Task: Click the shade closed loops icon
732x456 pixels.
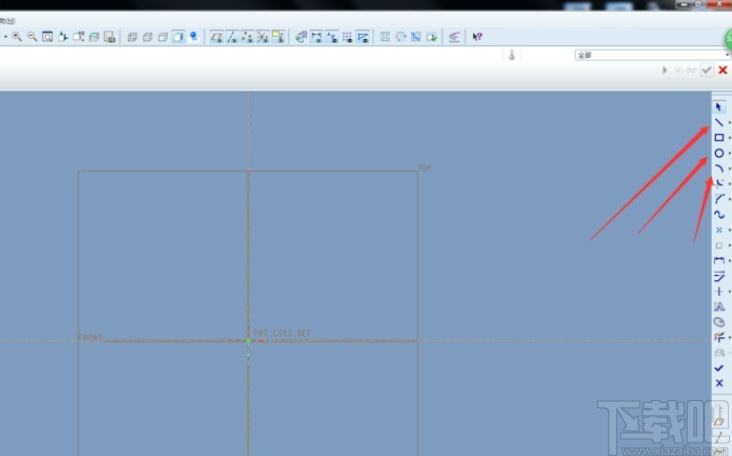Action: point(385,36)
